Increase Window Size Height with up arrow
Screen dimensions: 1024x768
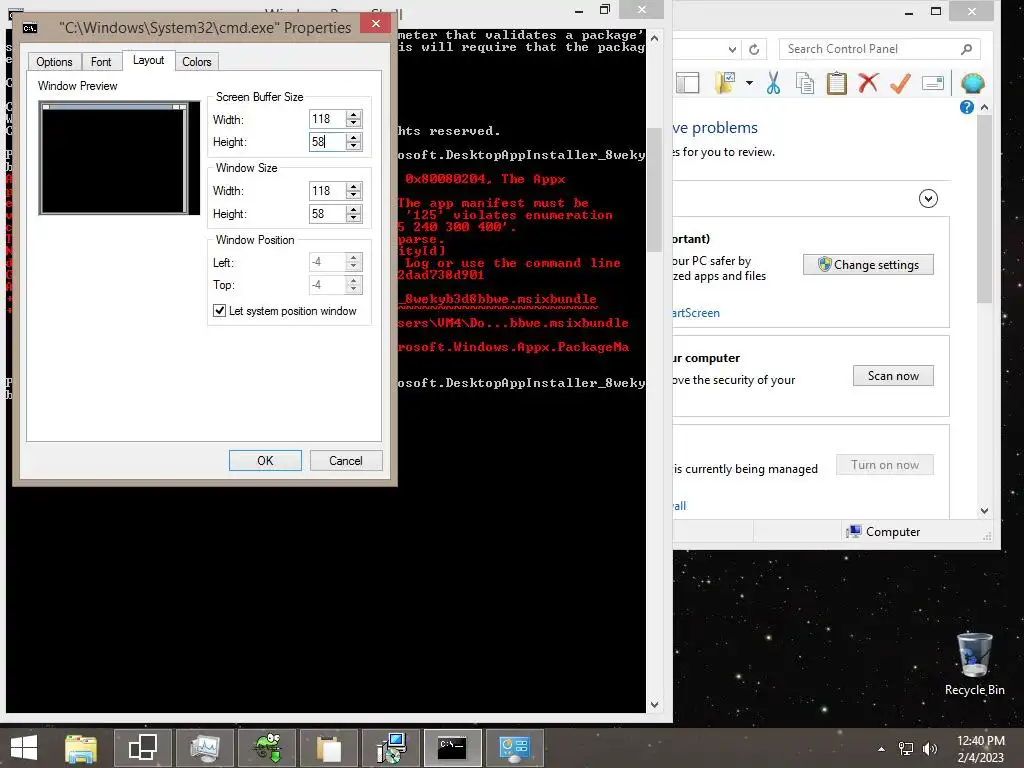(x=353, y=210)
